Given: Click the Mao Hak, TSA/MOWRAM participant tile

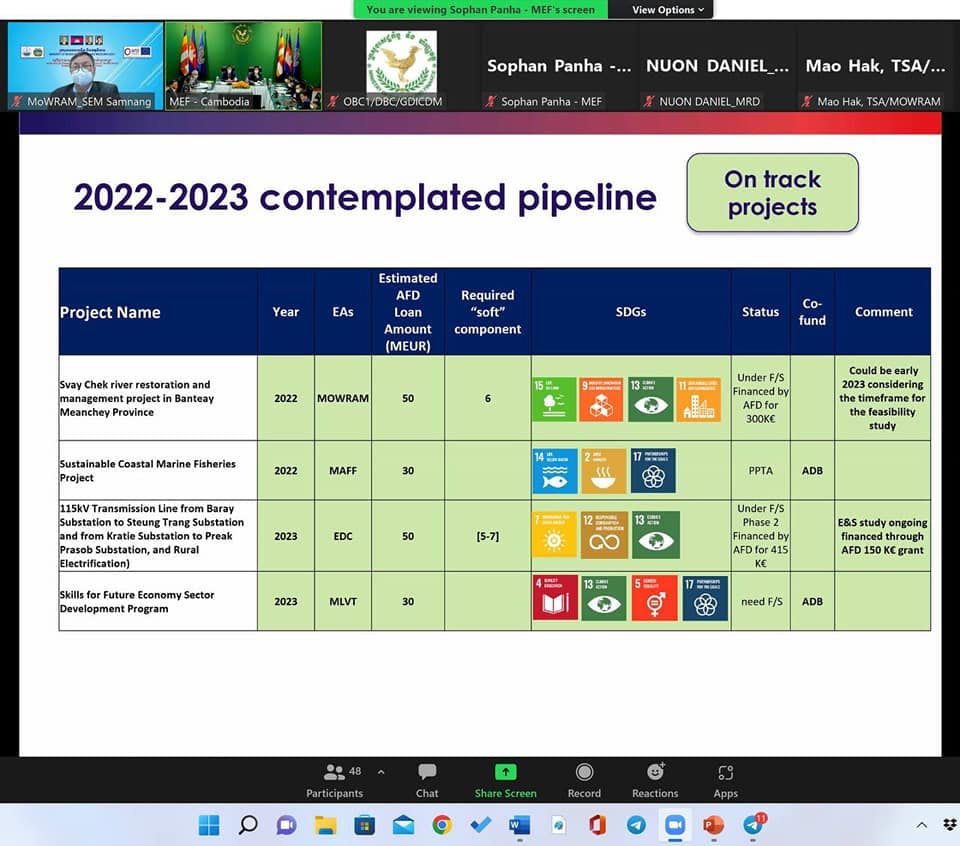Looking at the screenshot, I should pyautogui.click(x=878, y=67).
